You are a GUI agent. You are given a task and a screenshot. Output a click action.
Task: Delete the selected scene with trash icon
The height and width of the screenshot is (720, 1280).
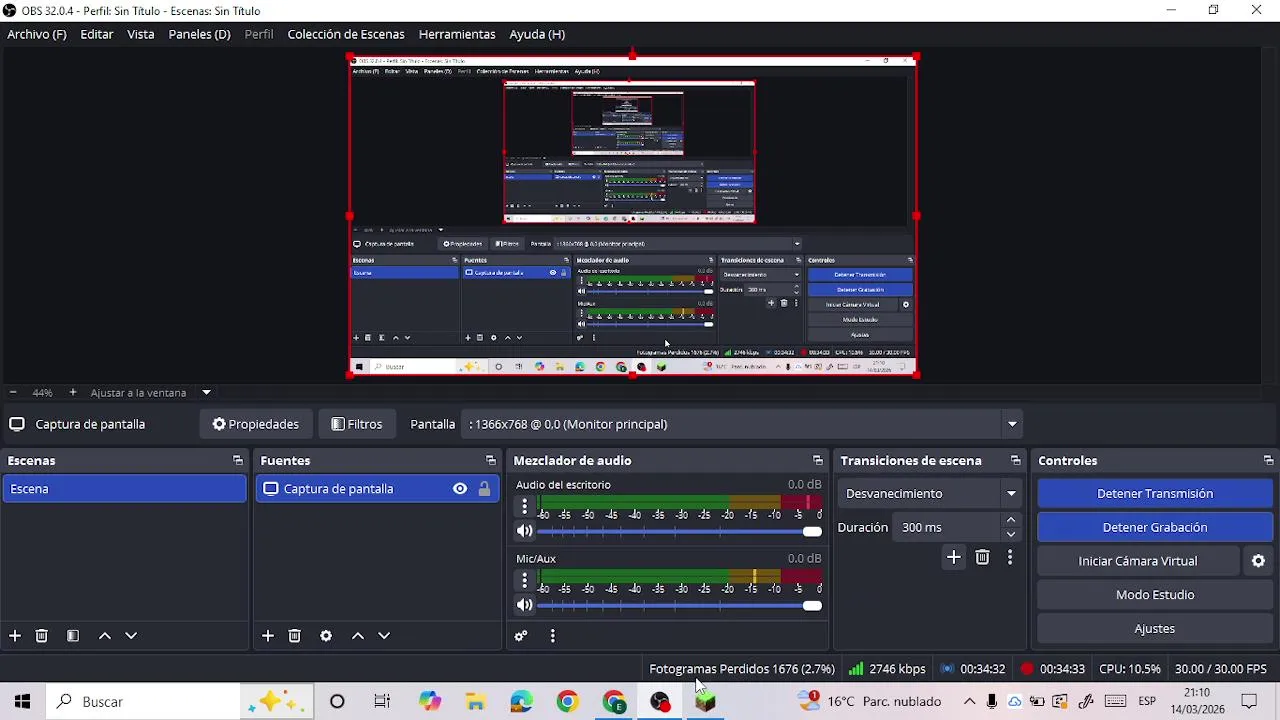pyautogui.click(x=42, y=636)
